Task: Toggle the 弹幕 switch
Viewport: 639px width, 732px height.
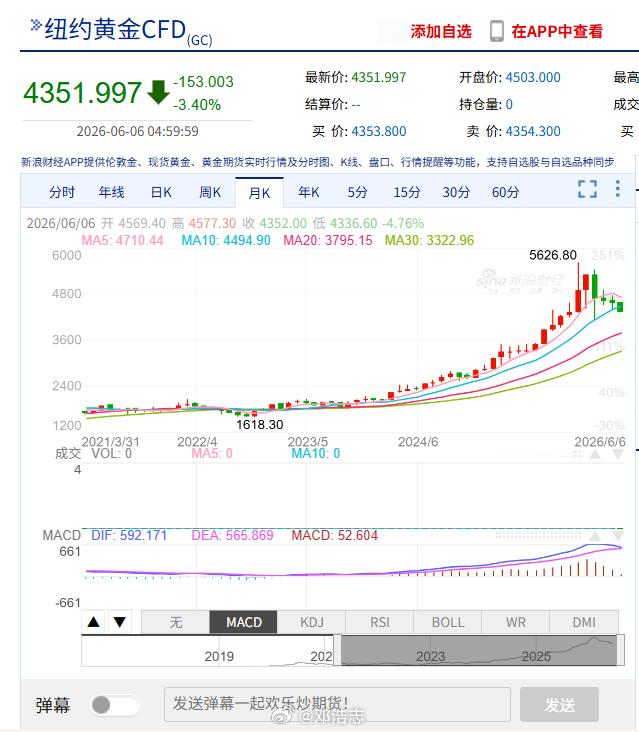Action: (x=114, y=705)
